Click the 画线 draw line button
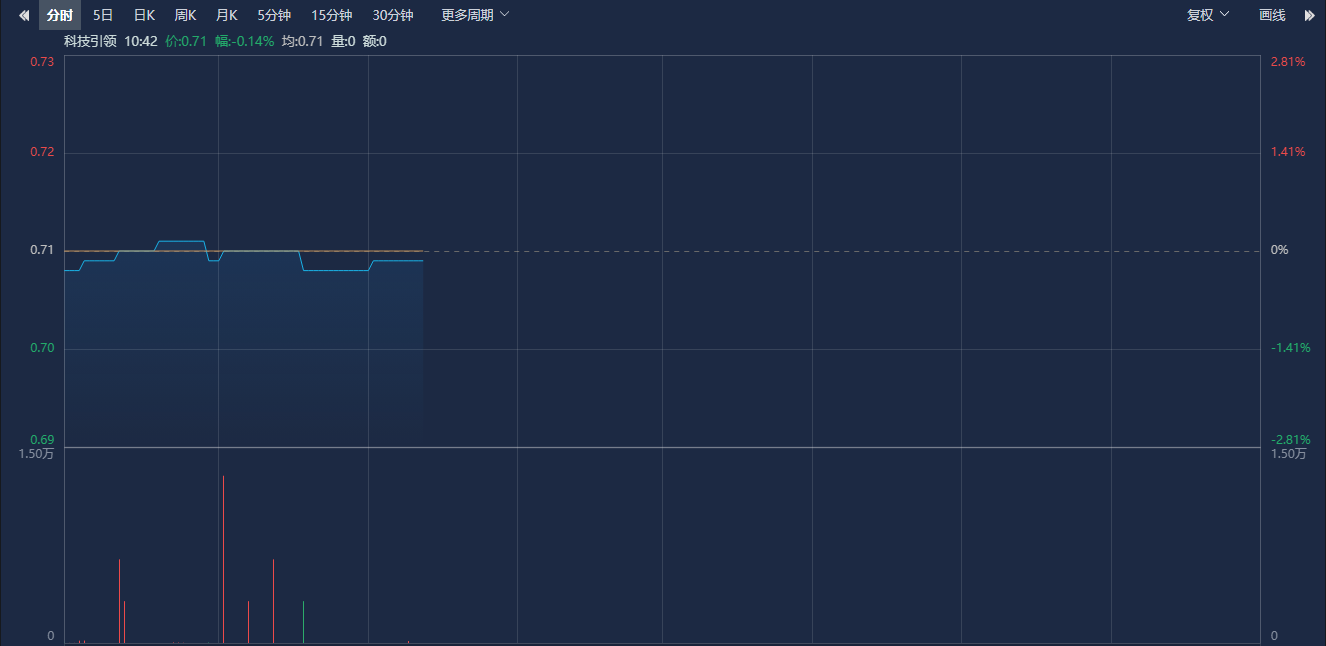This screenshot has width=1326, height=646. tap(1272, 15)
